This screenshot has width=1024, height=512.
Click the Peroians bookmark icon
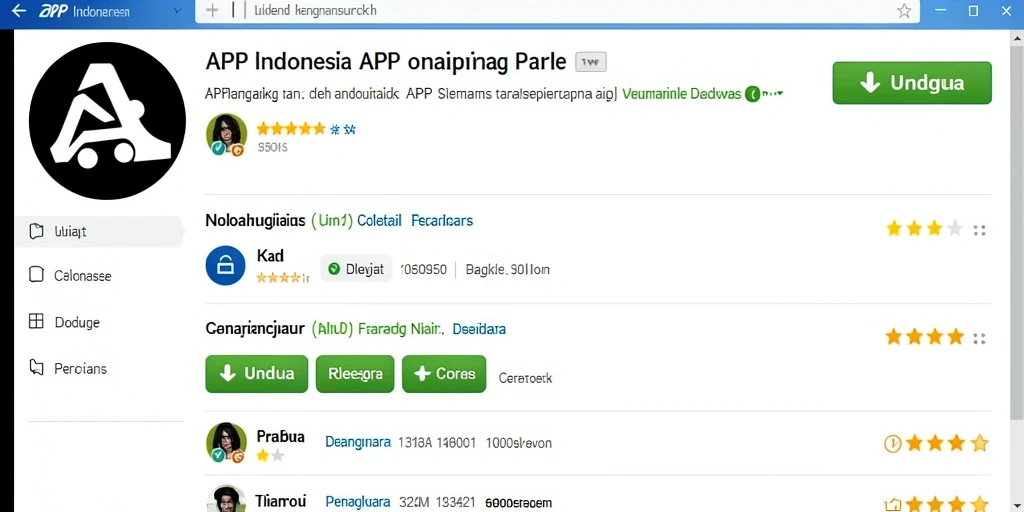37,368
